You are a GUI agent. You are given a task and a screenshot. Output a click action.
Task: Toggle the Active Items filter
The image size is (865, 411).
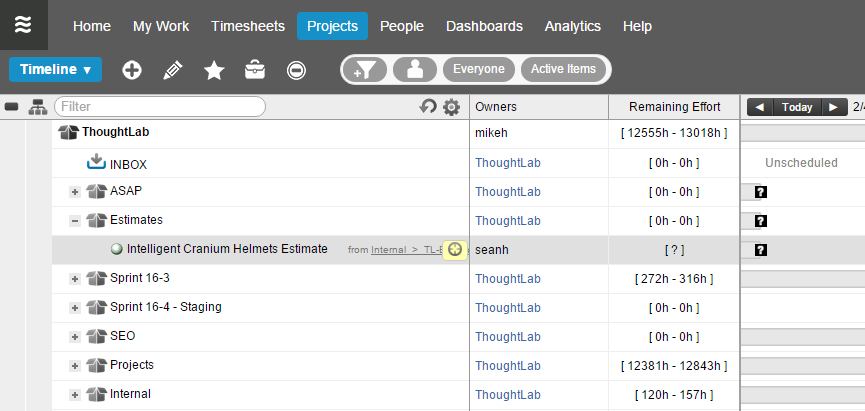[563, 70]
